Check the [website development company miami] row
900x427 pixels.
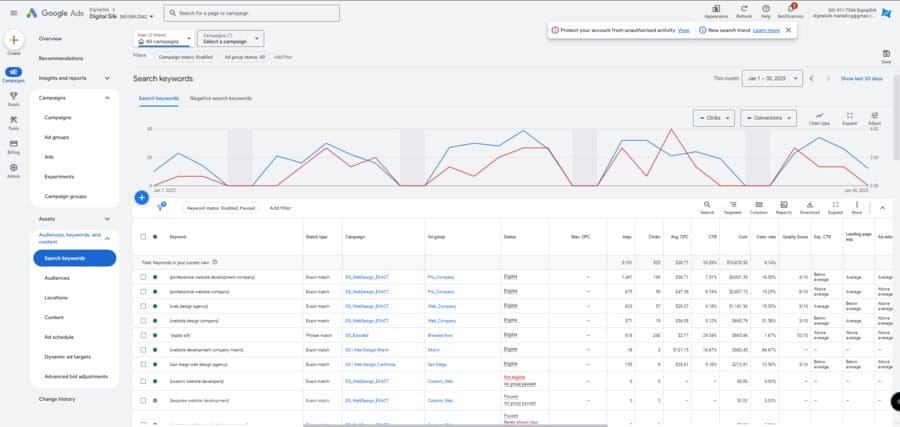(143, 350)
